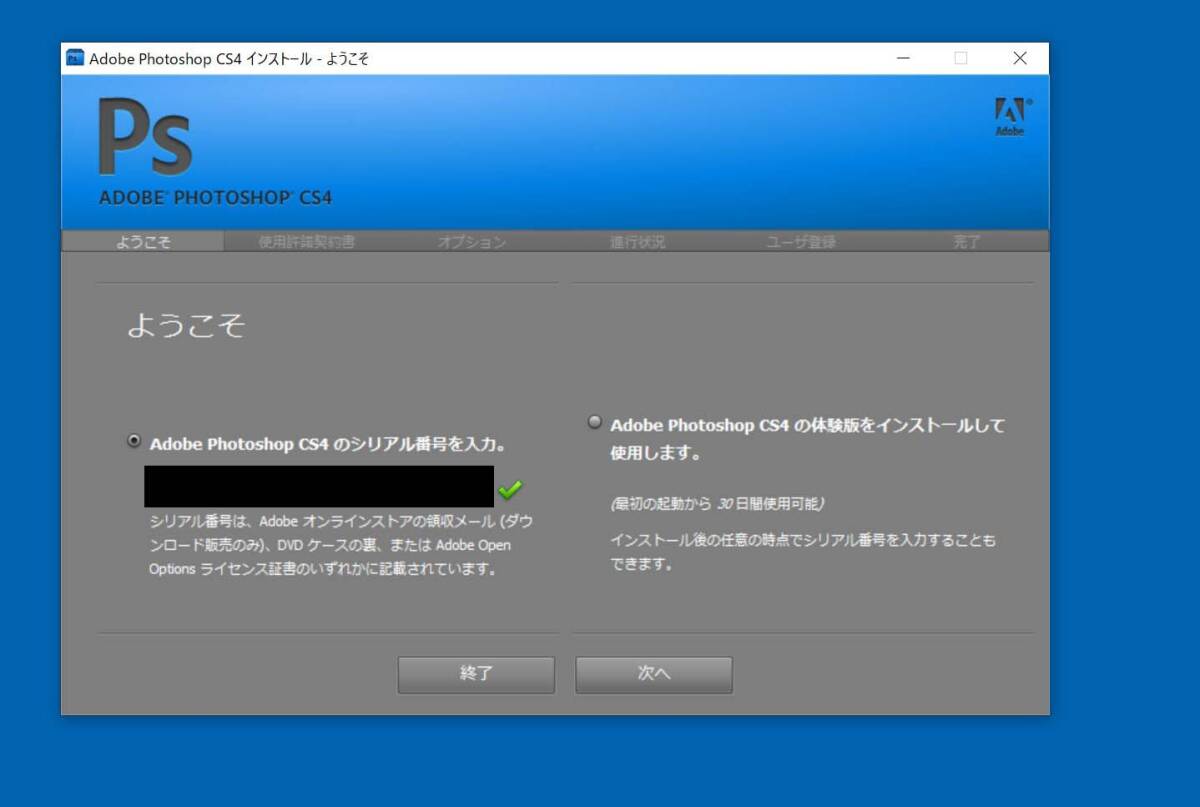The width and height of the screenshot is (1200, 807).
Task: Click the 終了 (Quit) button
Action: click(x=476, y=674)
